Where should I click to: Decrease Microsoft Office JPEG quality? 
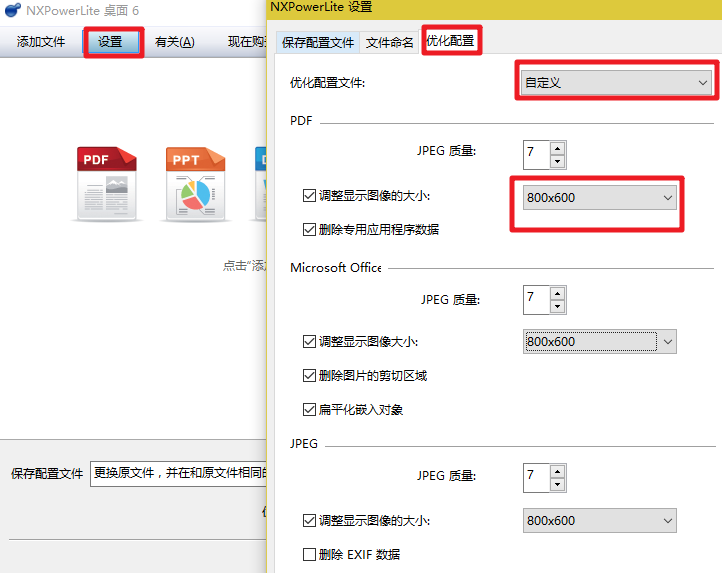pos(558,306)
